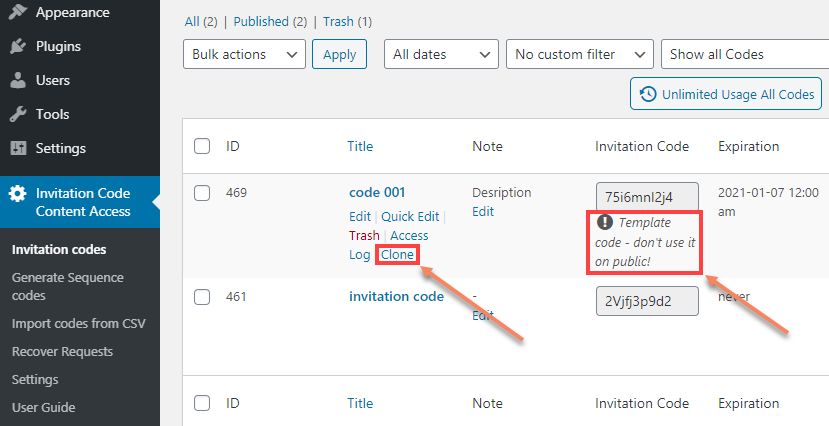The width and height of the screenshot is (829, 426).
Task: Click the Plugins plug icon
Action: point(18,46)
